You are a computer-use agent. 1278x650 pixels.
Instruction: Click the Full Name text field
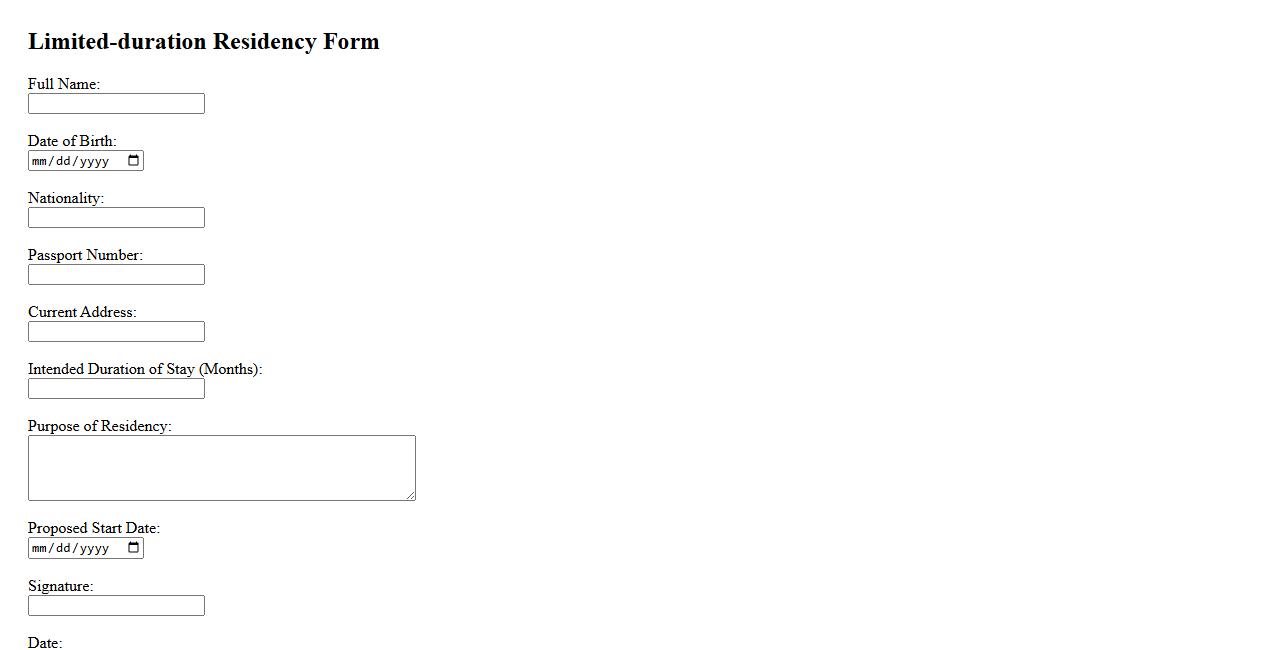(116, 104)
